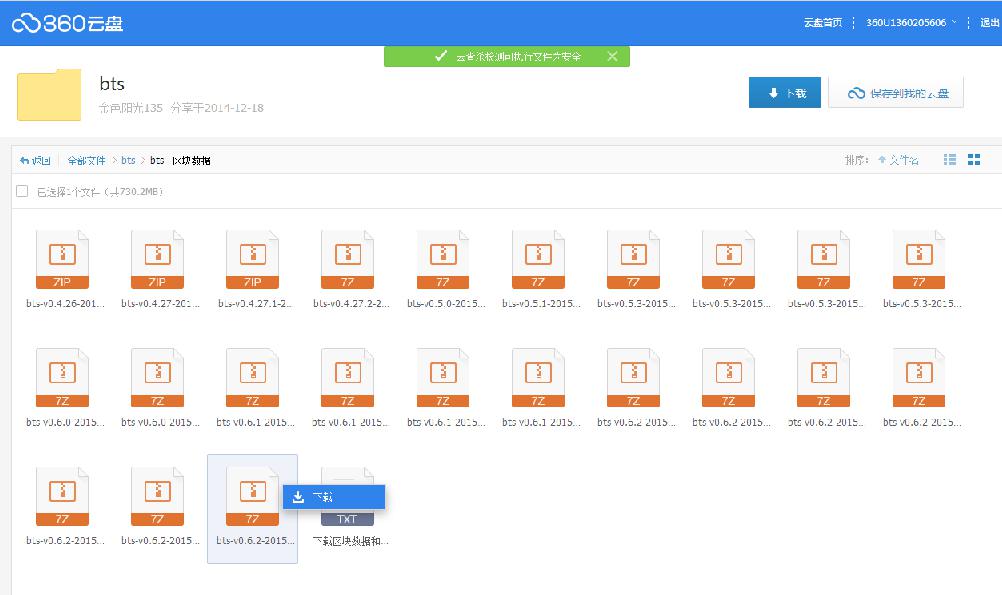Click the 360云盘 logo
1002x595 pixels.
(x=68, y=23)
